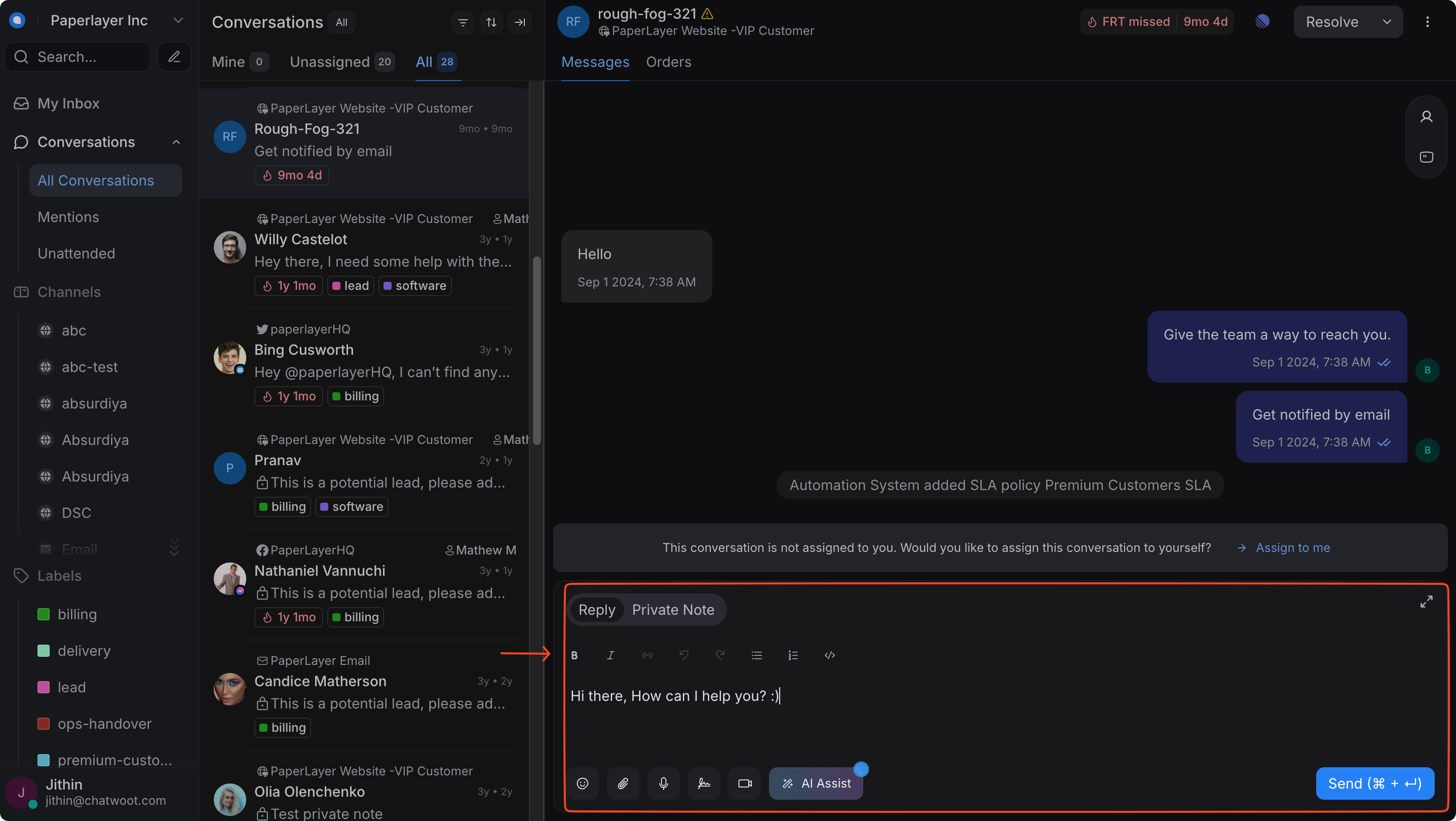The height and width of the screenshot is (821, 1456).
Task: Open the emoji picker
Action: point(583,783)
